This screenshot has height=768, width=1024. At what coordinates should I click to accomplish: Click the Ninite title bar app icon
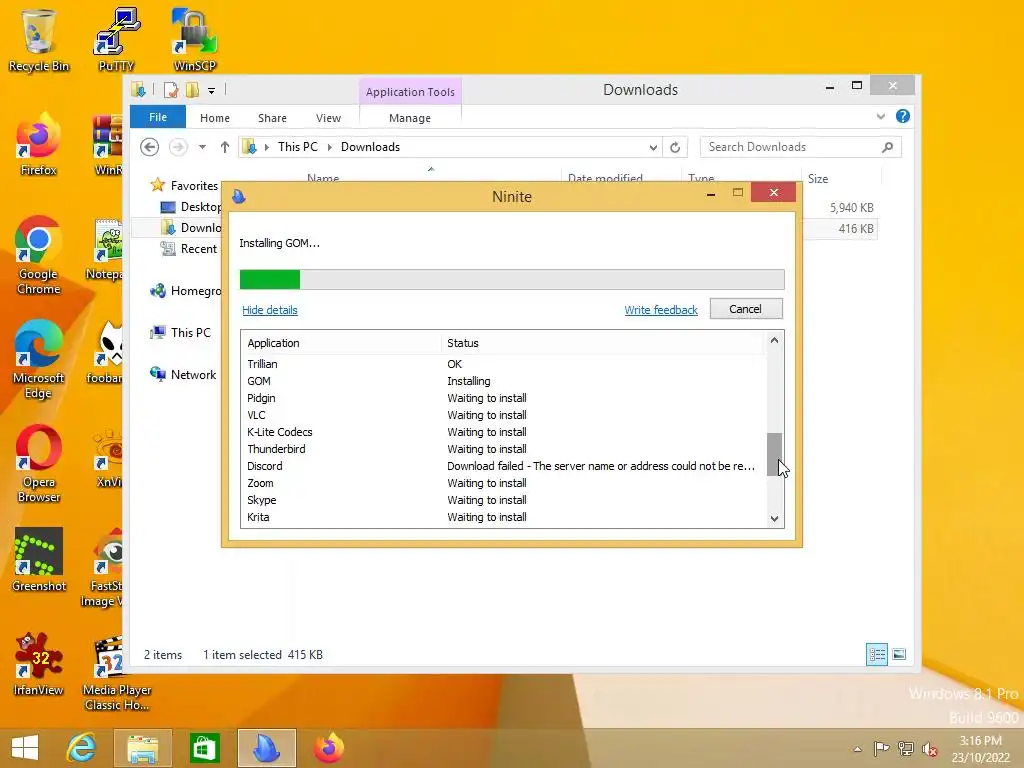click(x=238, y=196)
